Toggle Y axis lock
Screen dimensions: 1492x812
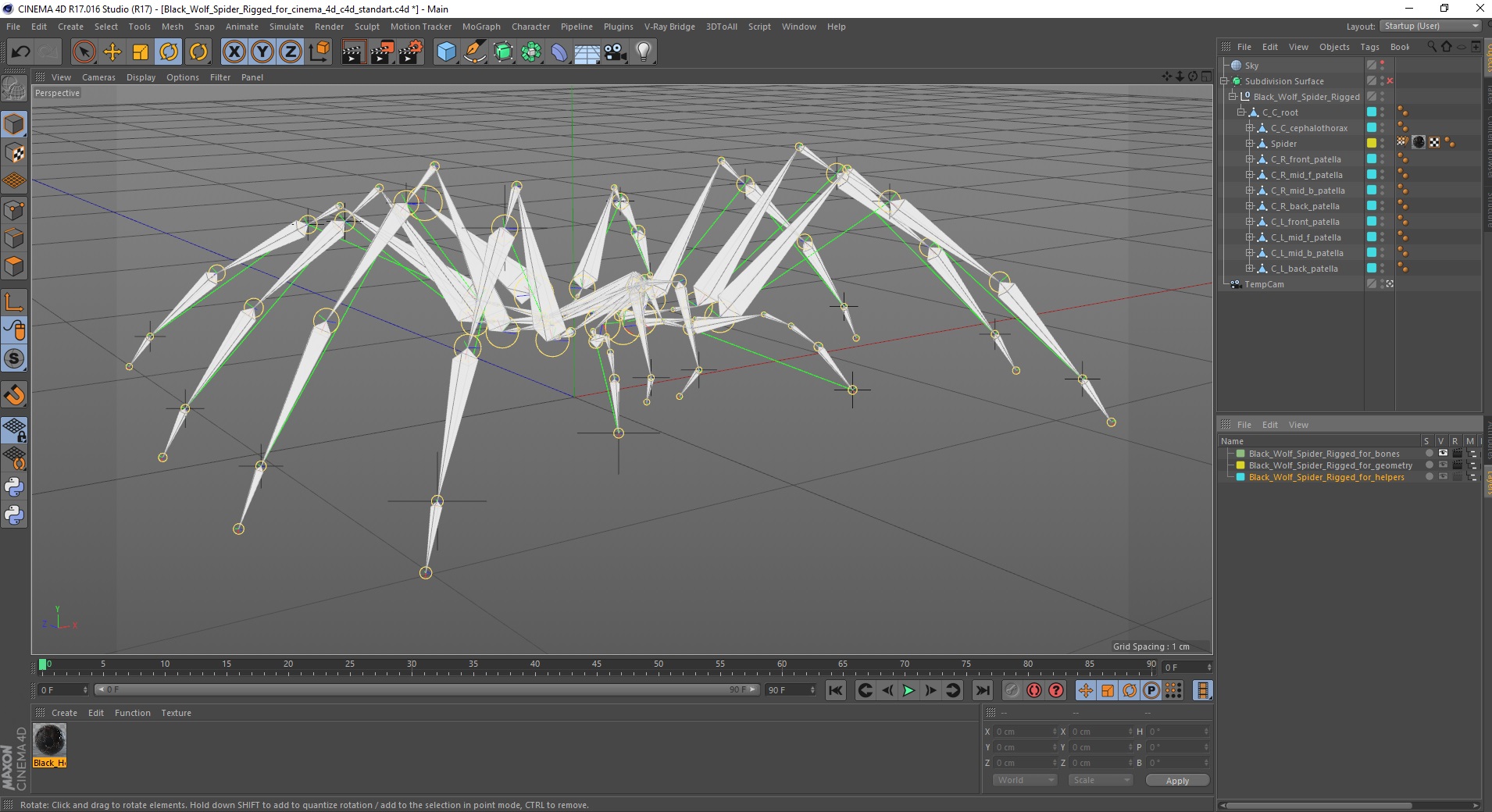click(262, 52)
